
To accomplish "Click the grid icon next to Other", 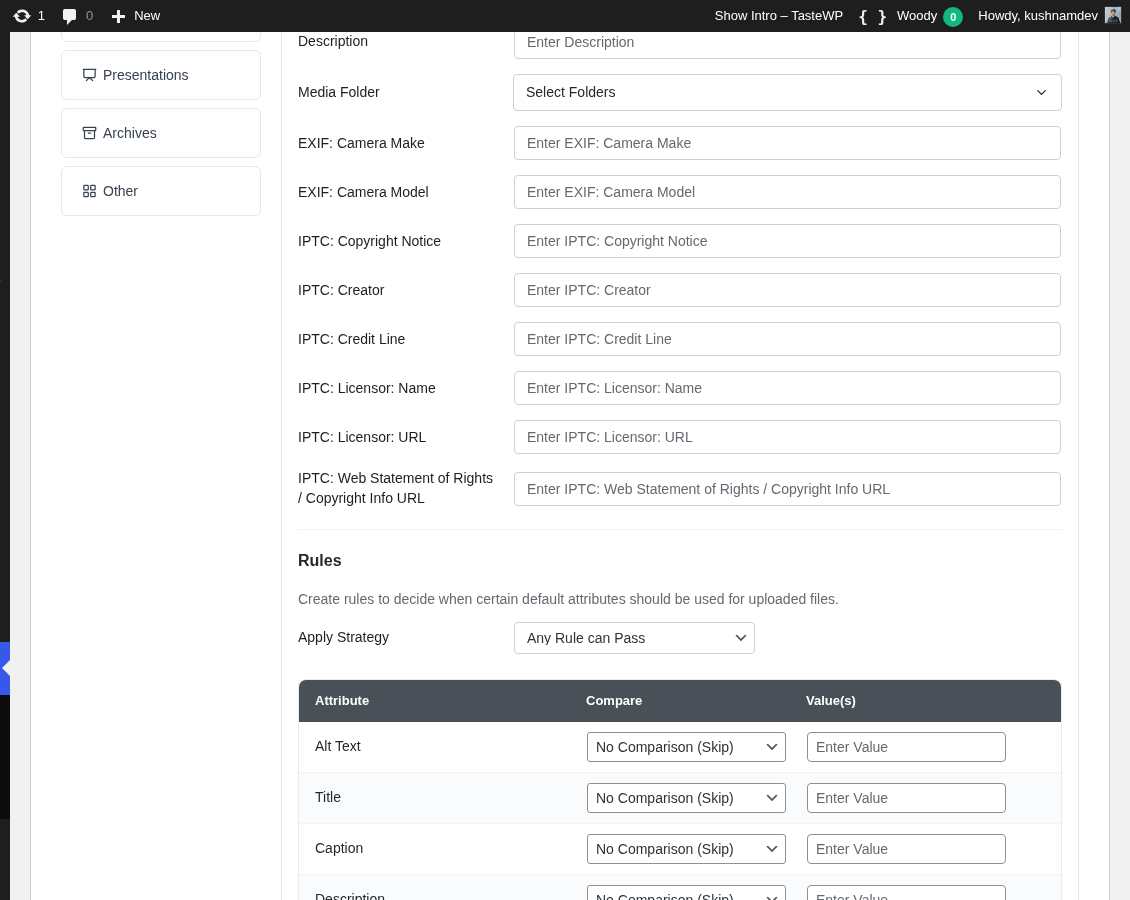I will point(90,191).
